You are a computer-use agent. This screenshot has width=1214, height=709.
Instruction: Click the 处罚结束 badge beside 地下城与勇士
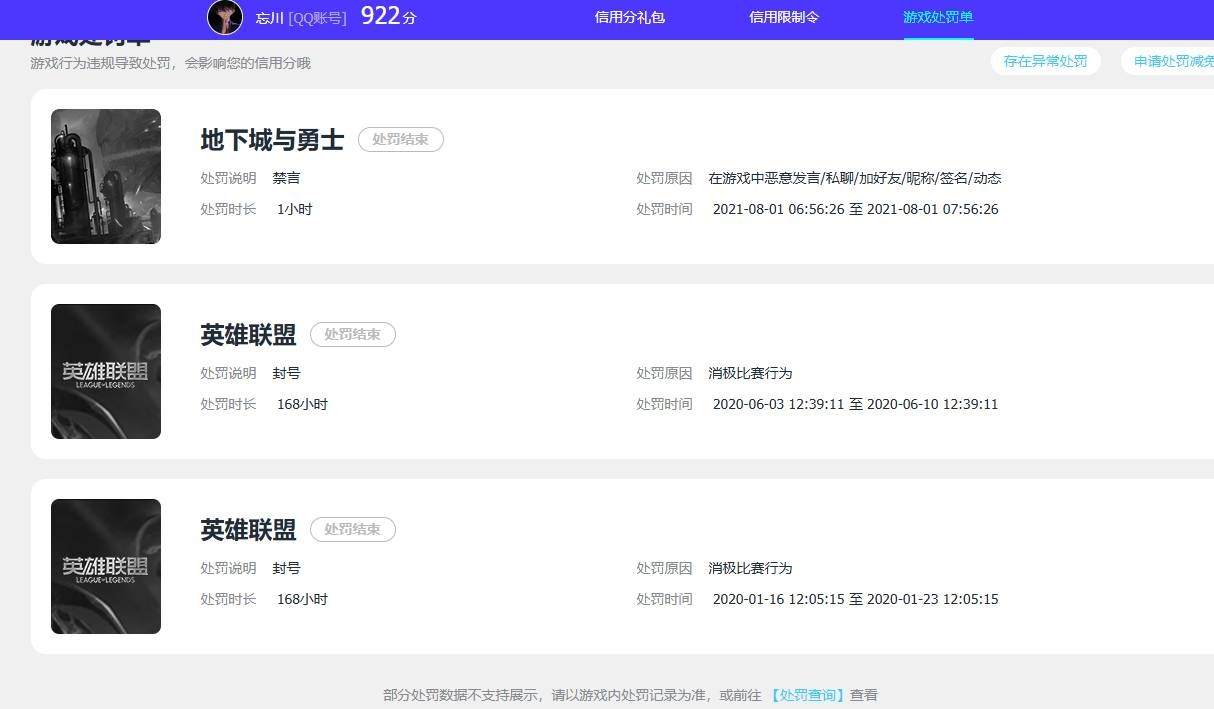400,140
